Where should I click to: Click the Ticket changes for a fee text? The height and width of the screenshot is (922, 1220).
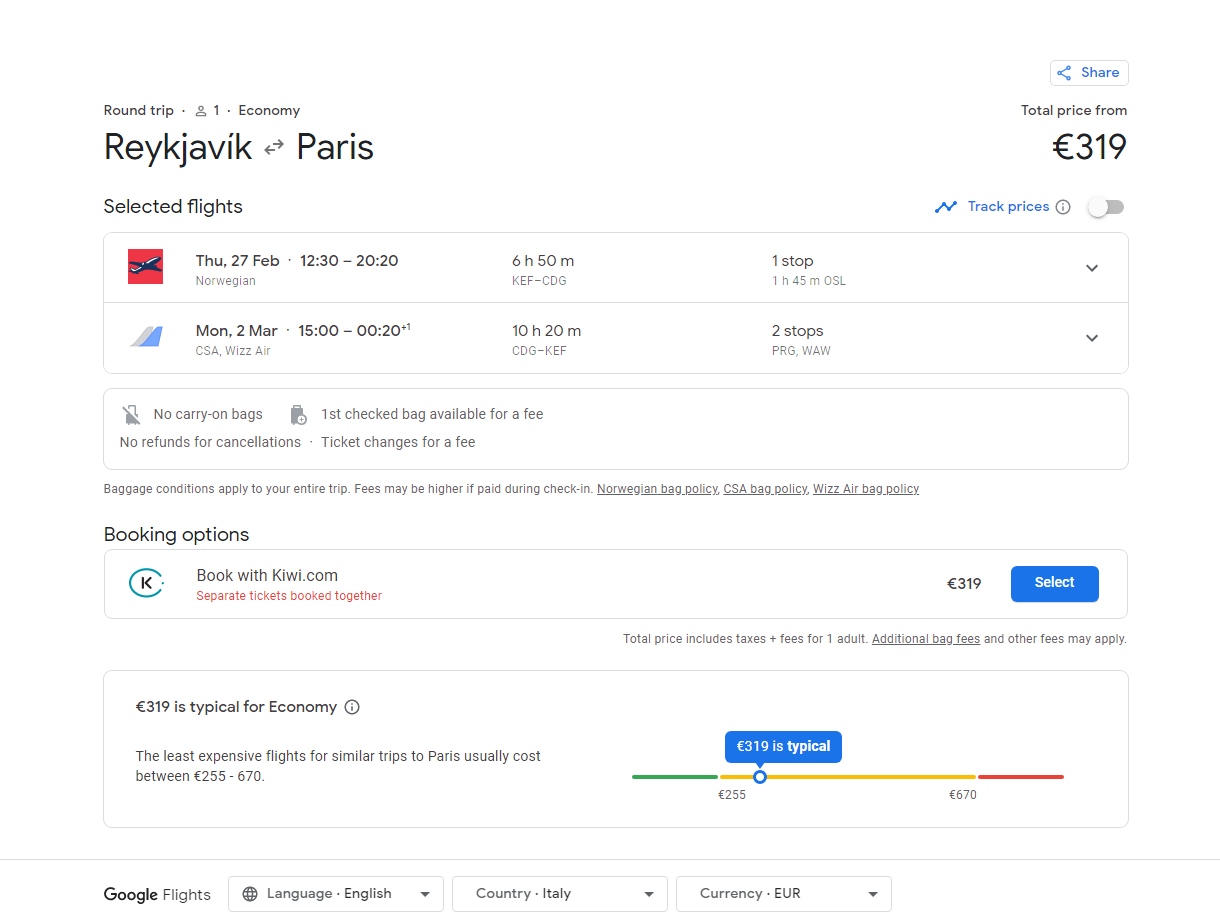(x=398, y=442)
